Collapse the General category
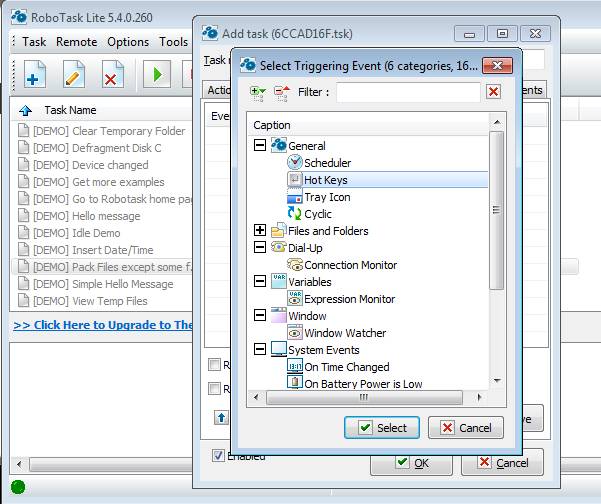The height and width of the screenshot is (504, 601). [260, 146]
